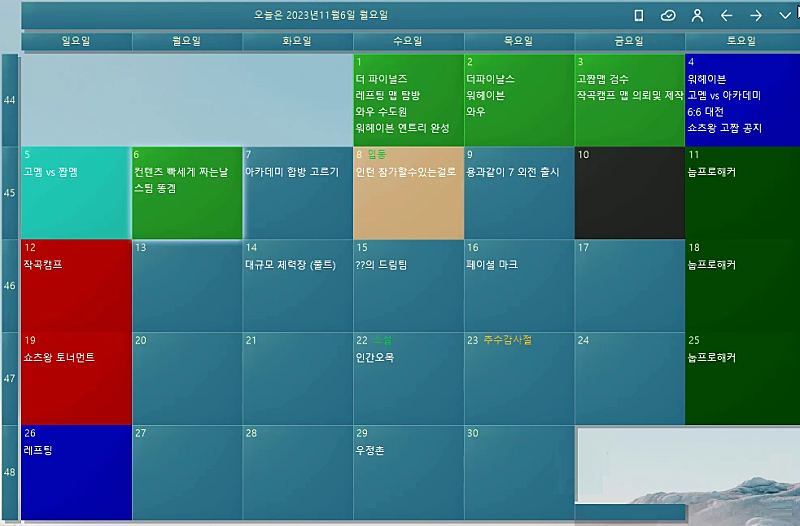The height and width of the screenshot is (526, 800).
Task: Open 용과같이 7 외전 출시 on day 9
Action: point(513,172)
